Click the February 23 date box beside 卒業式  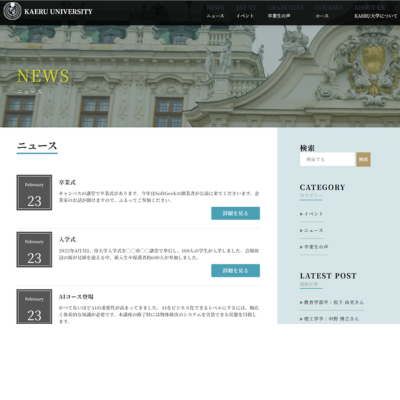pyautogui.click(x=34, y=193)
